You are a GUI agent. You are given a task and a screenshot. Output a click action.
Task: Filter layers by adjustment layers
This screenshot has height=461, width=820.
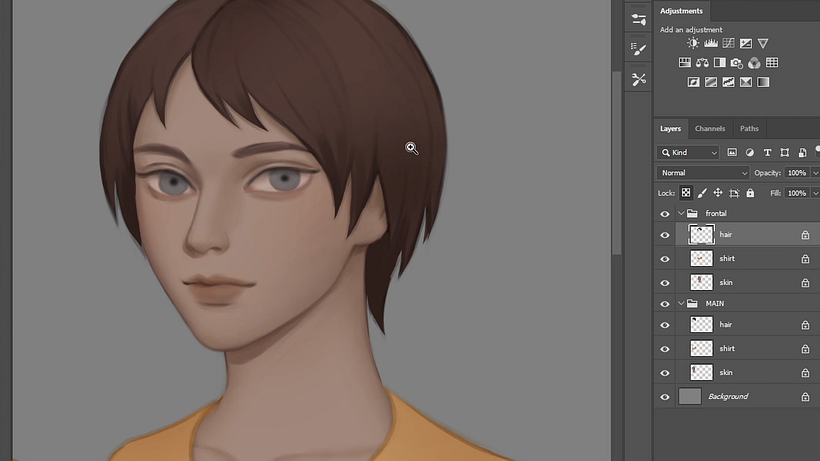click(749, 152)
